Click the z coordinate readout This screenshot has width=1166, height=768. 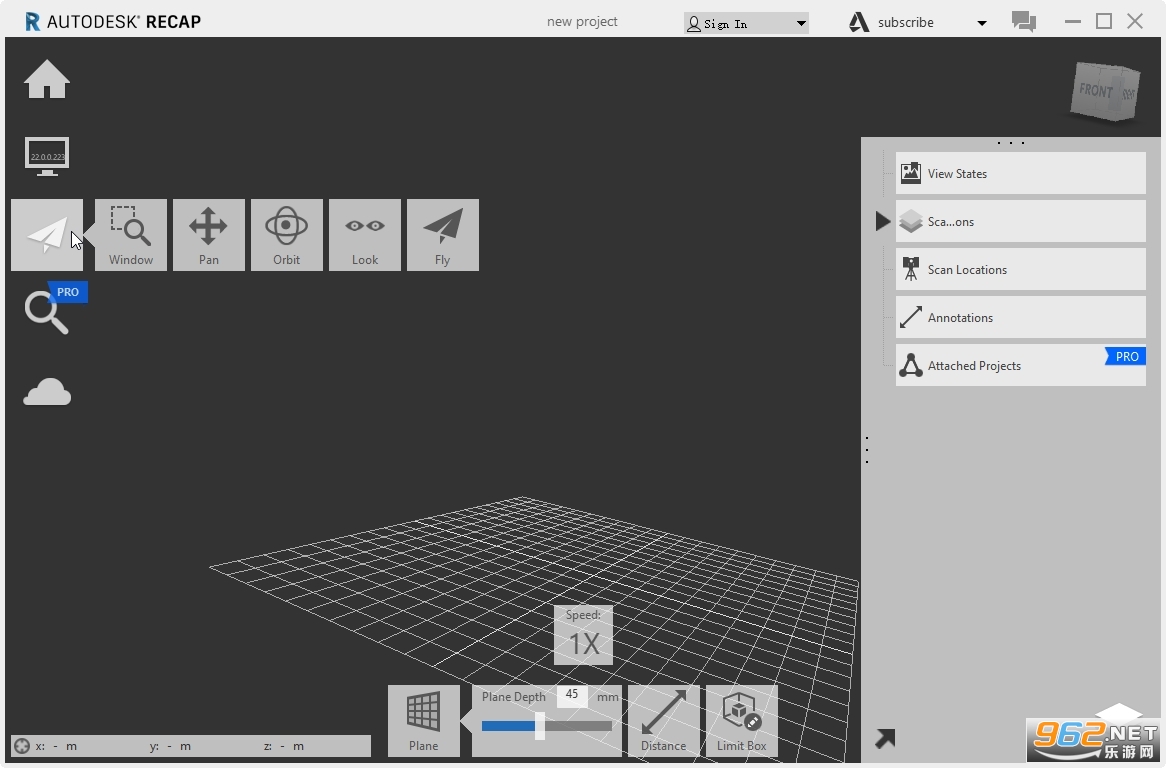pyautogui.click(x=284, y=746)
